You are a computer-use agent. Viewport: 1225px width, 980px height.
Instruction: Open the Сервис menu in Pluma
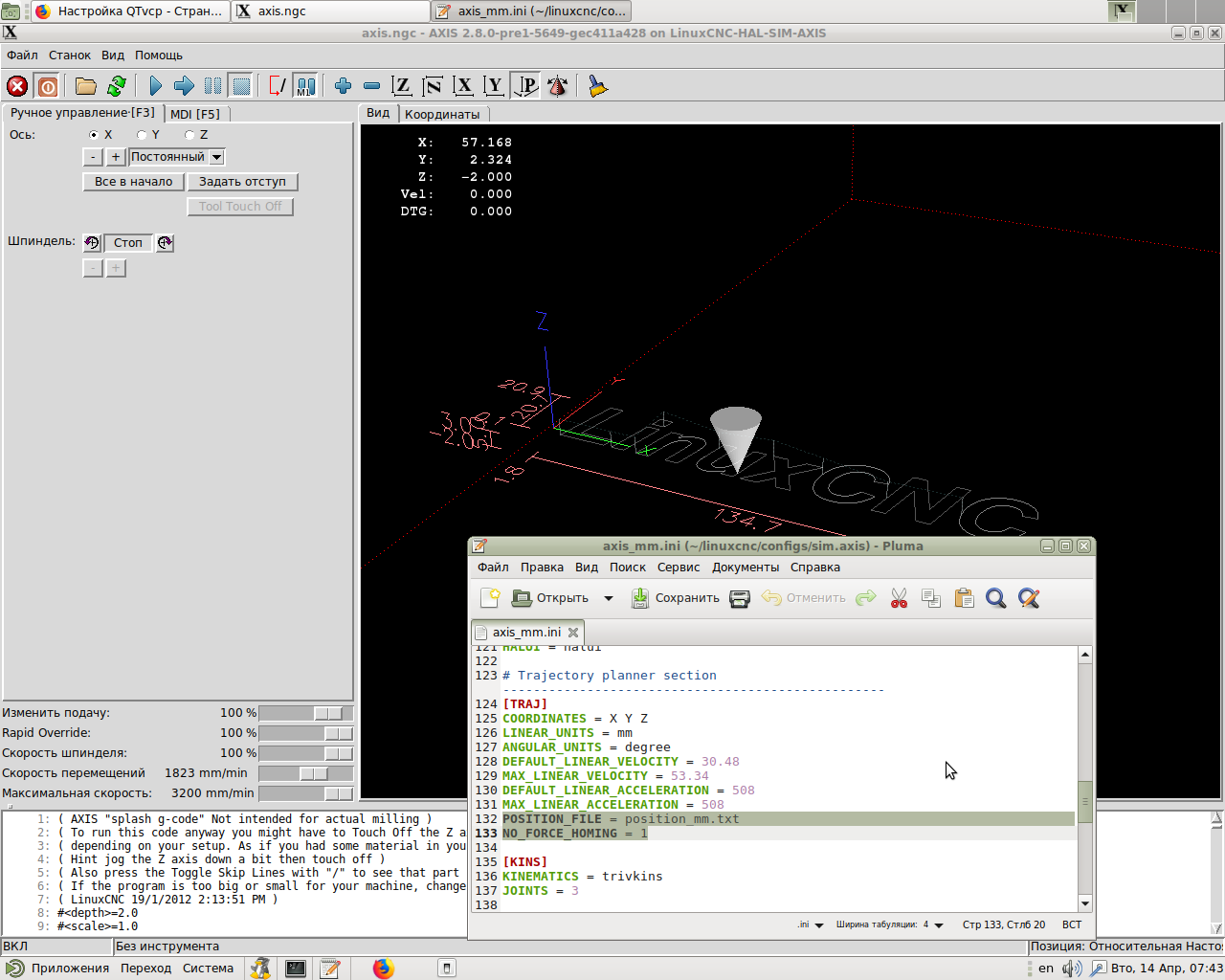click(679, 568)
